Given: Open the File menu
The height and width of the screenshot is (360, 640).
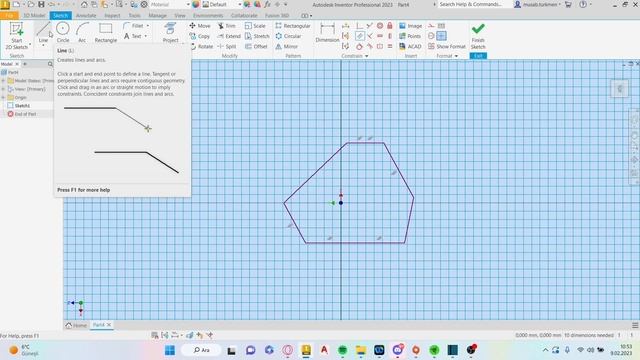Looking at the screenshot, I should (x=9, y=16).
